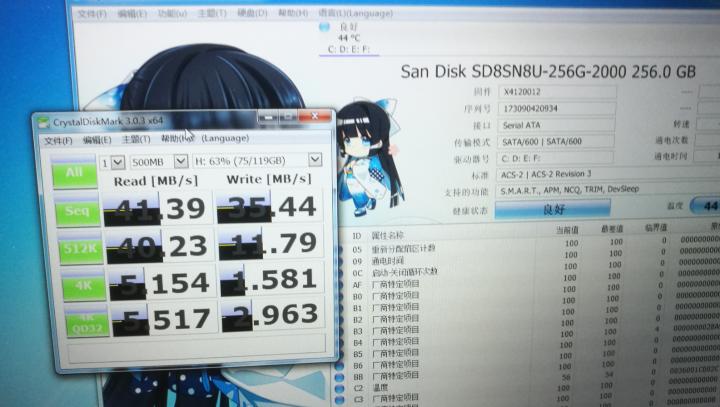Click 4K QD32 read result 5.517
720x407 pixels.
coord(165,319)
